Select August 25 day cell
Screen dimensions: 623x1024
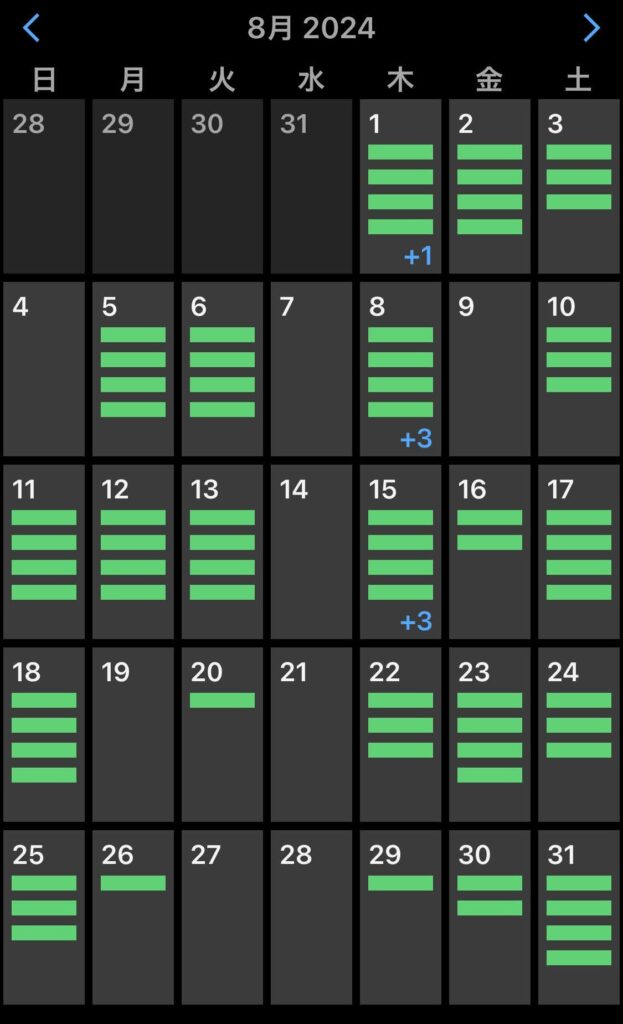click(x=43, y=917)
